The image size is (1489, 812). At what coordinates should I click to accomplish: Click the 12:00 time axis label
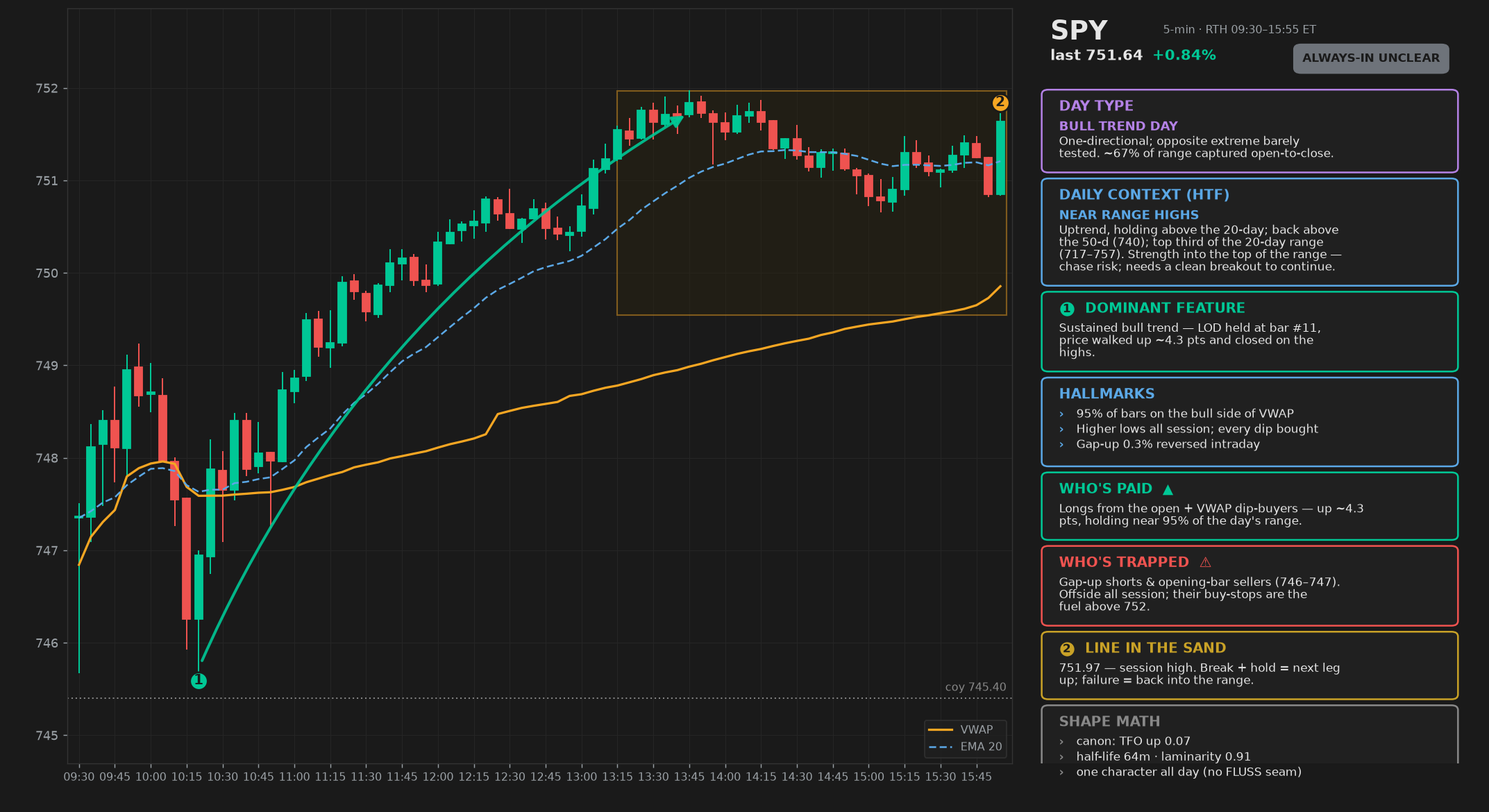point(438,777)
